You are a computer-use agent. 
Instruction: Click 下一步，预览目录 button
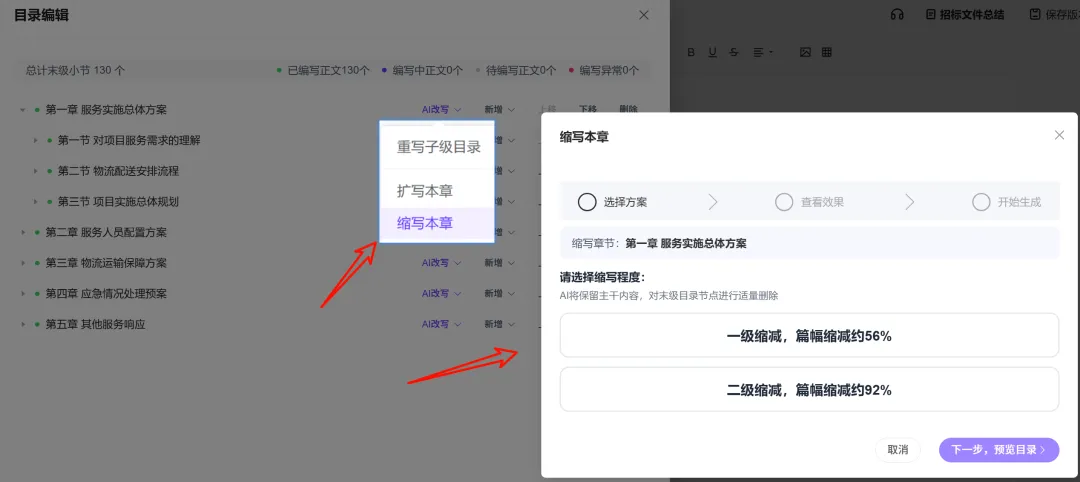[999, 450]
